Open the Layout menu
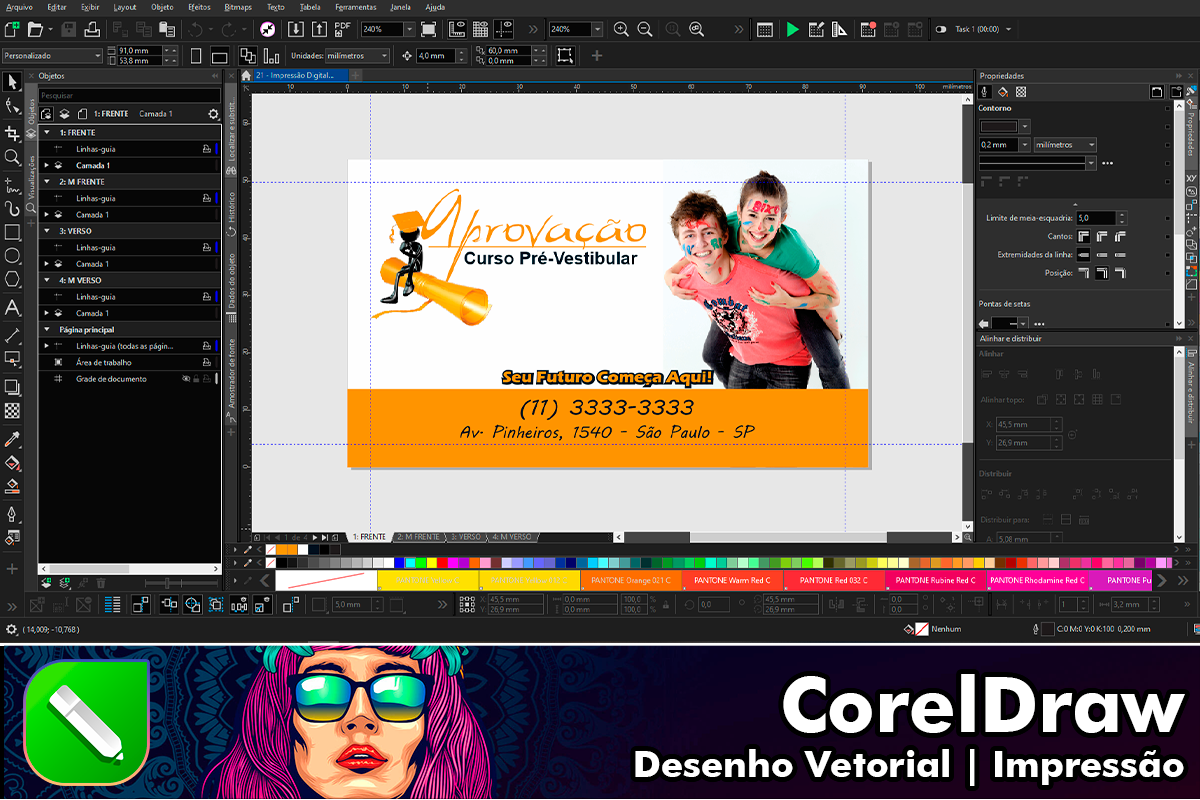Viewport: 1200px width, 800px height. (125, 7)
